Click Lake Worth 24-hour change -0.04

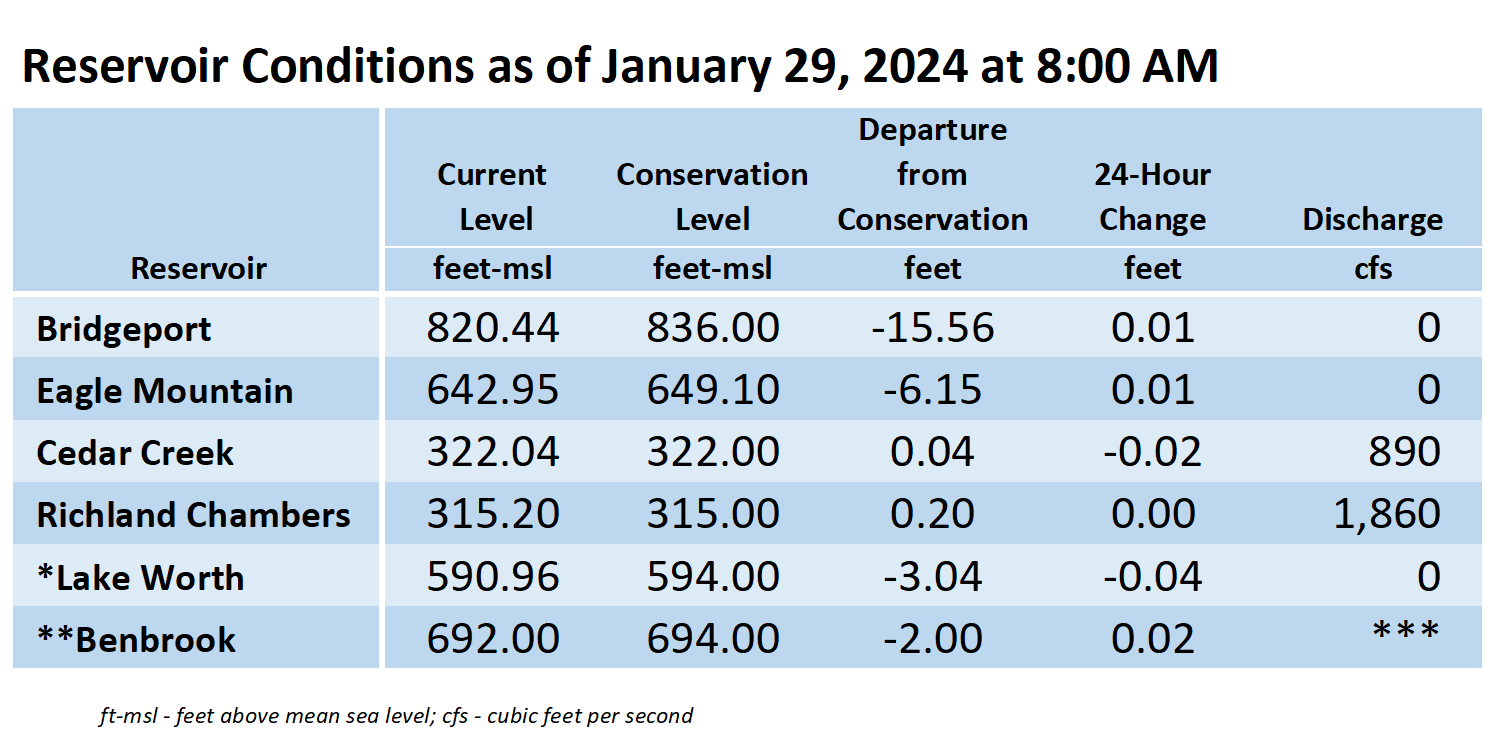pos(1152,576)
